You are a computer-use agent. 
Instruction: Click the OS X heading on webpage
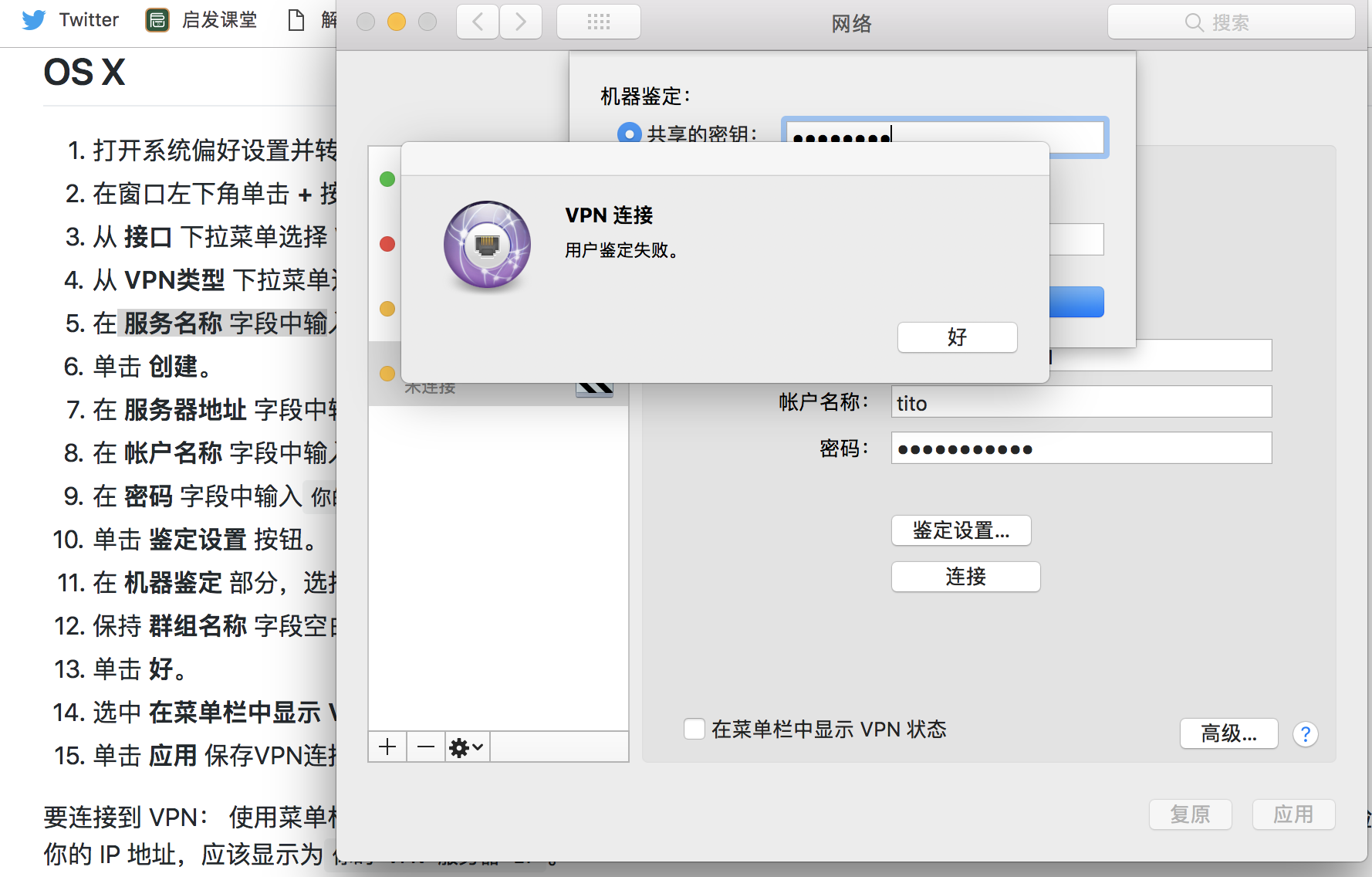coord(84,73)
